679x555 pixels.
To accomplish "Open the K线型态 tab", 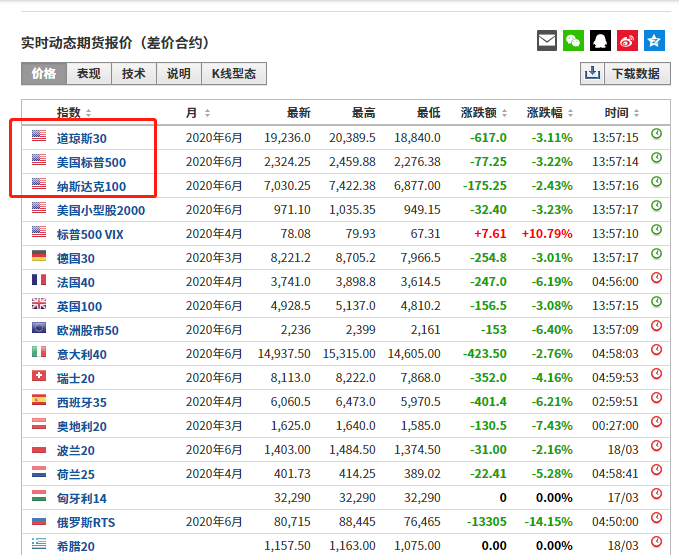I will (234, 74).
